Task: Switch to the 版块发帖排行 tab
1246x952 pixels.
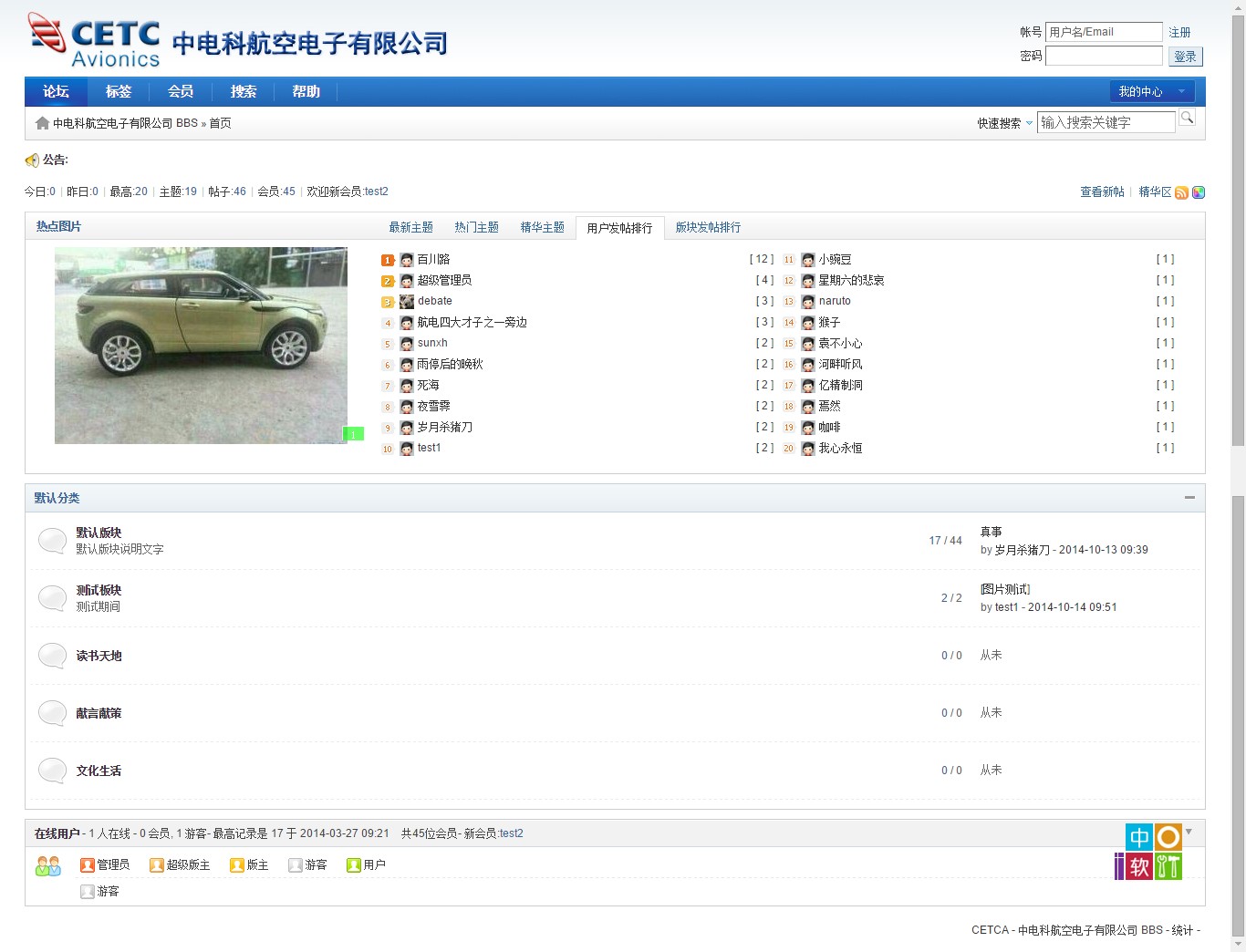Action: [708, 227]
